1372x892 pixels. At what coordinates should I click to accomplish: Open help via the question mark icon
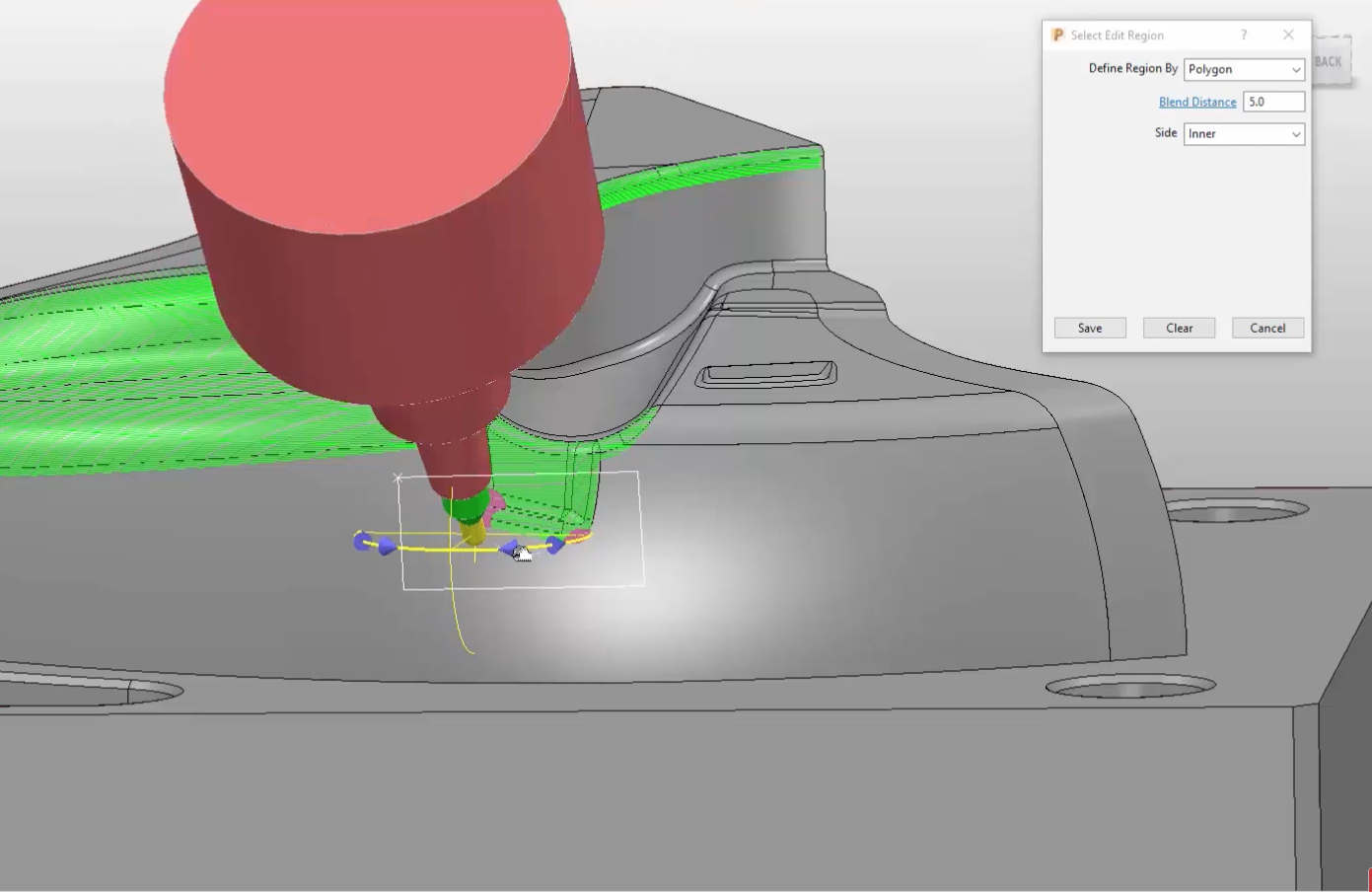pos(1244,35)
